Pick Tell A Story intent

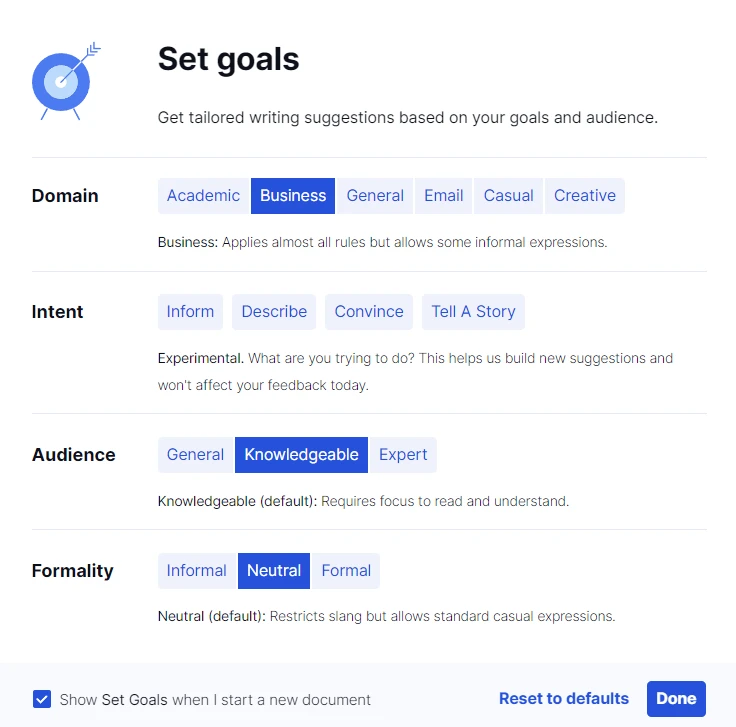[x=473, y=312]
